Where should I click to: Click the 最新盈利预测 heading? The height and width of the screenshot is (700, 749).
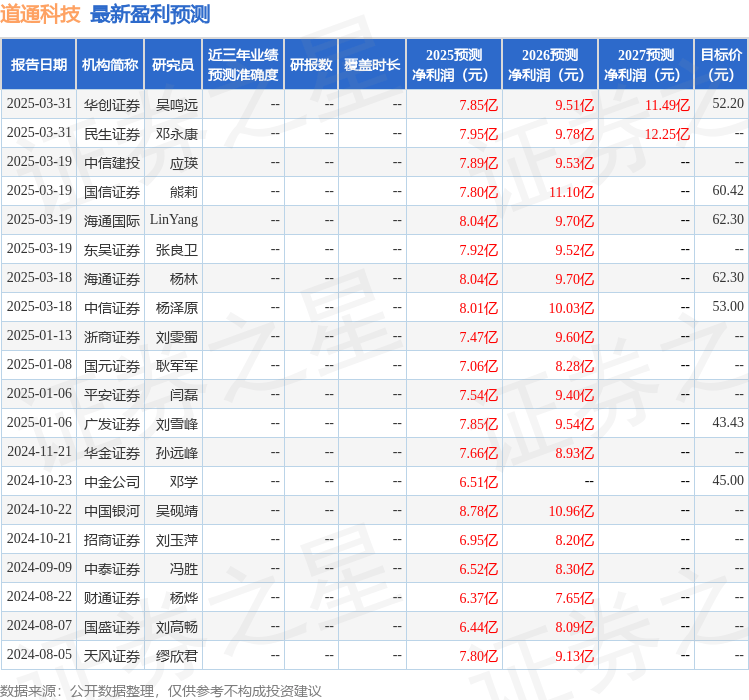150,14
